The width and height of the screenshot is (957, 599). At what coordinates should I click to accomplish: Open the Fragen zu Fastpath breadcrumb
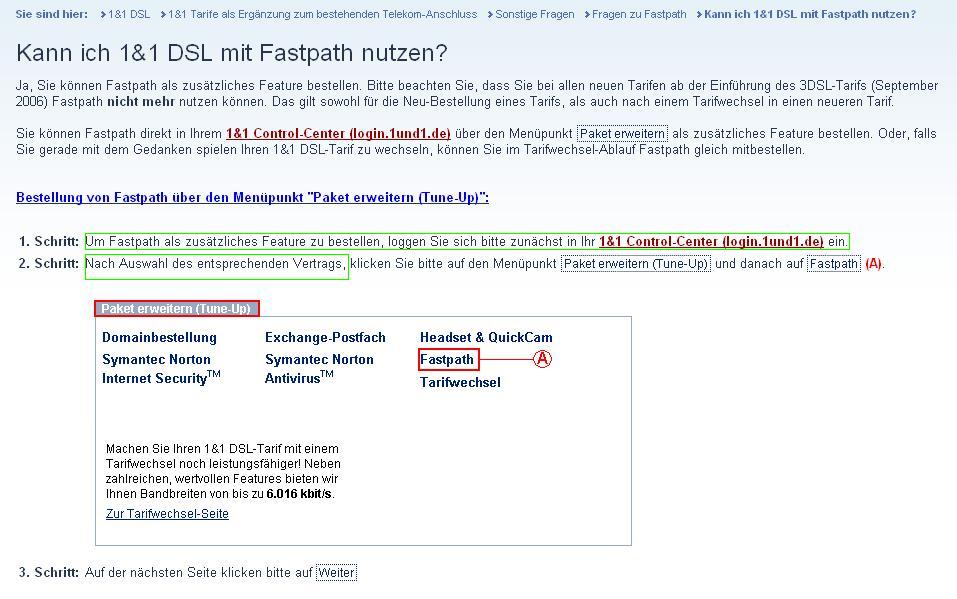[x=639, y=14]
